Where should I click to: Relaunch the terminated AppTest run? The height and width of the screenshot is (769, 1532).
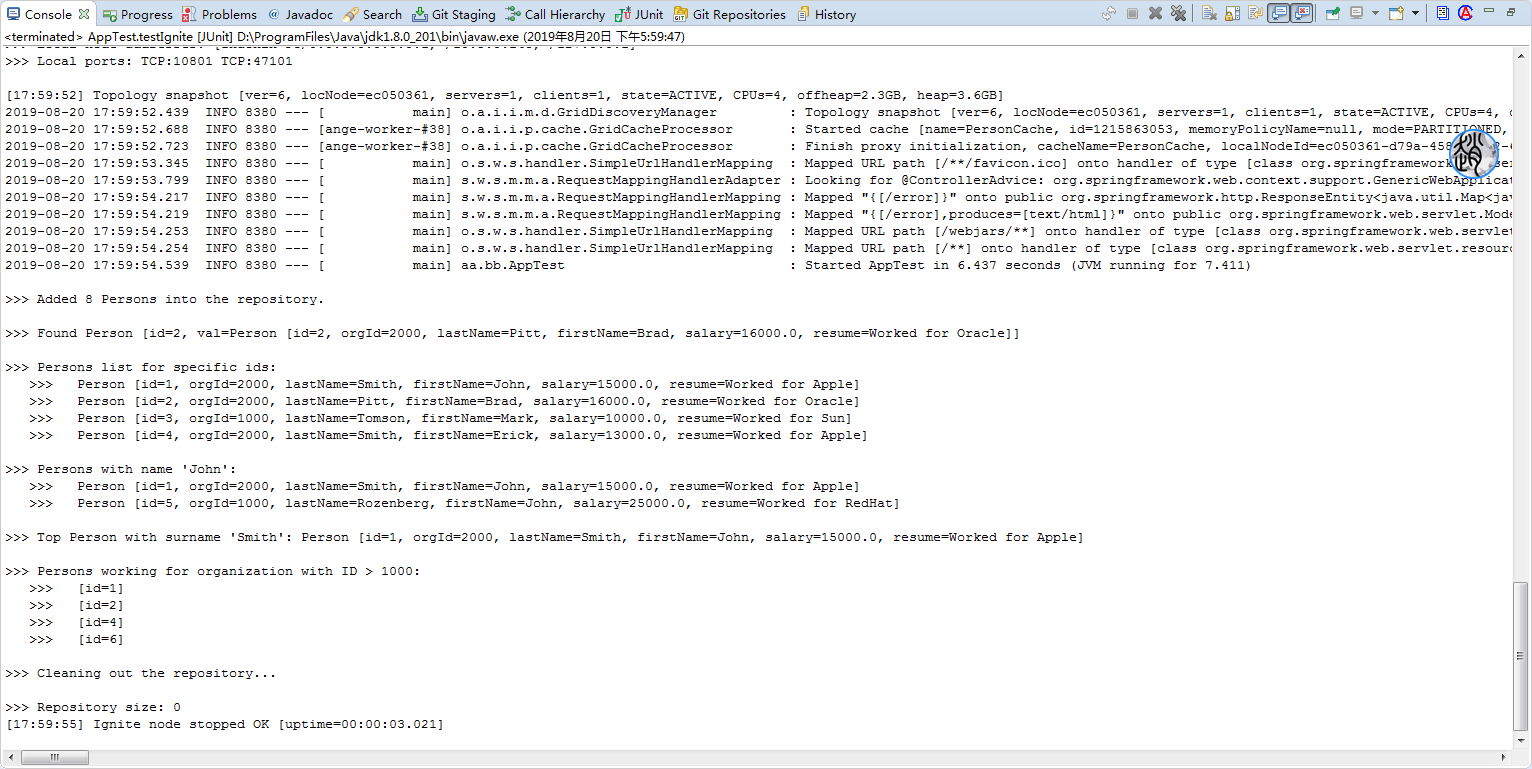[x=1109, y=14]
